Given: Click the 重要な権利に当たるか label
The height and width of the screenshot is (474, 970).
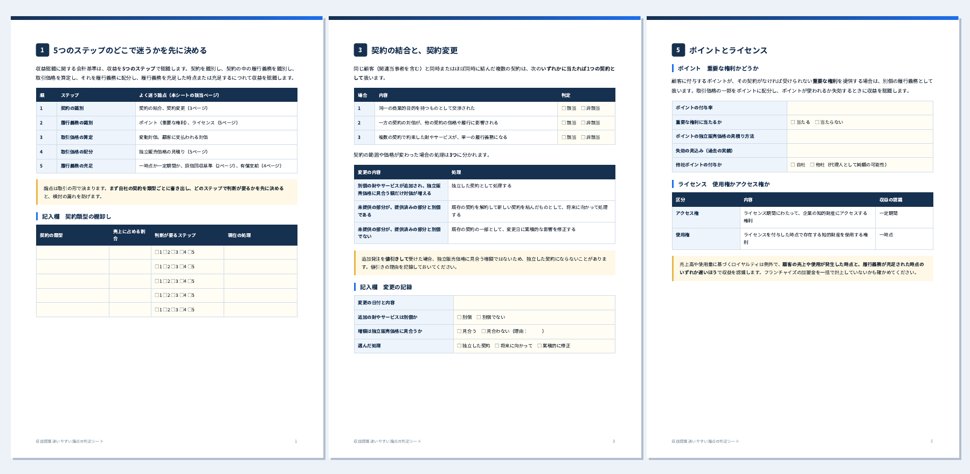Looking at the screenshot, I should (729, 122).
